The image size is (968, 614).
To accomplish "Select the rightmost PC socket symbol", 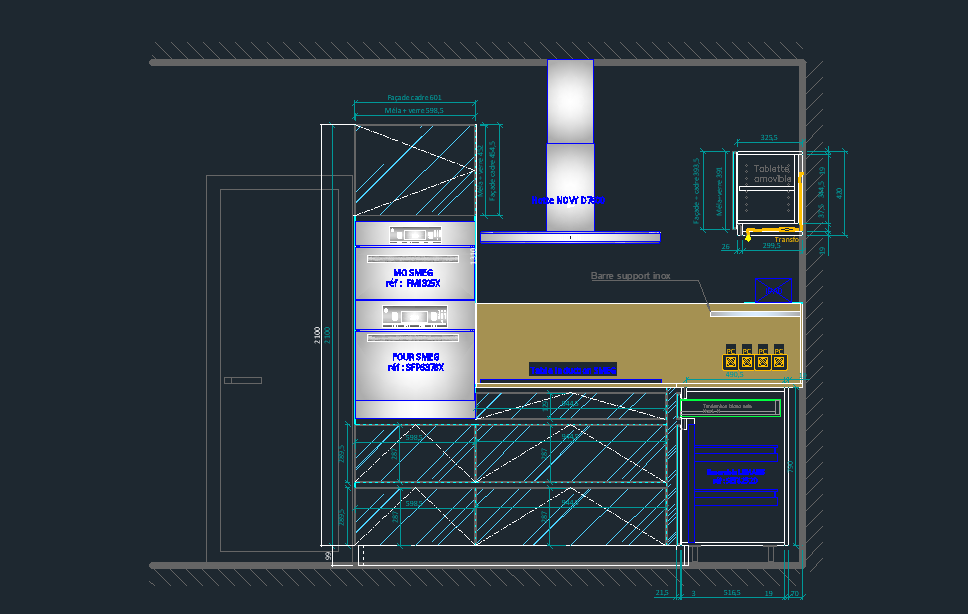I will pos(779,360).
